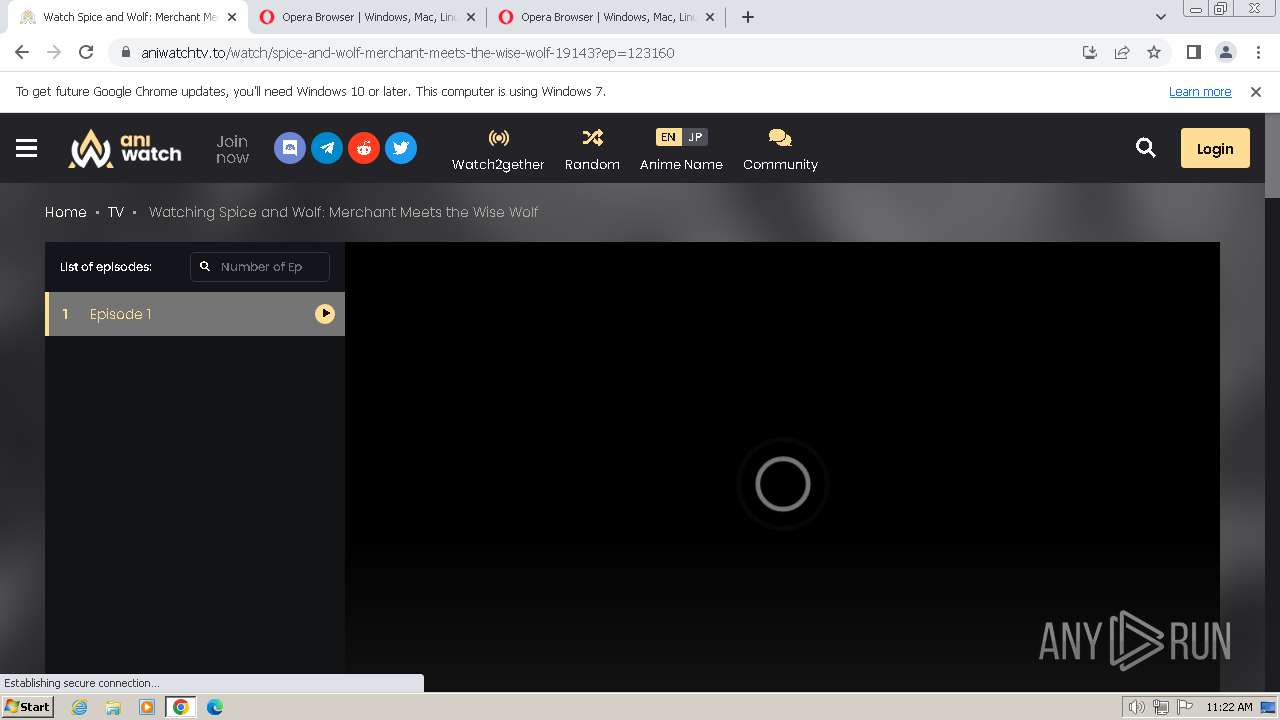Pick a Random anime

(592, 149)
